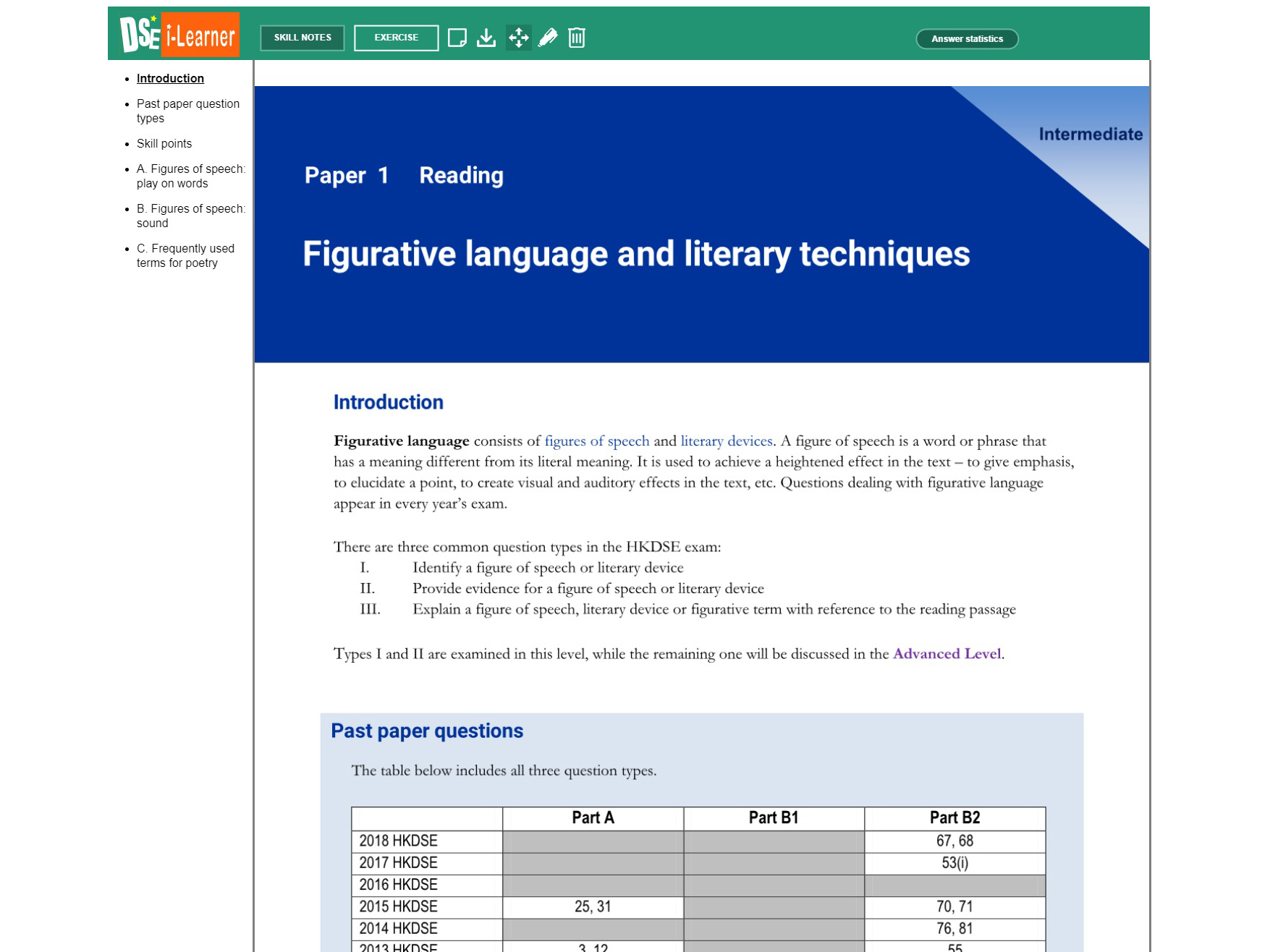Open the sticky note tool
This screenshot has width=1270, height=952.
[457, 38]
